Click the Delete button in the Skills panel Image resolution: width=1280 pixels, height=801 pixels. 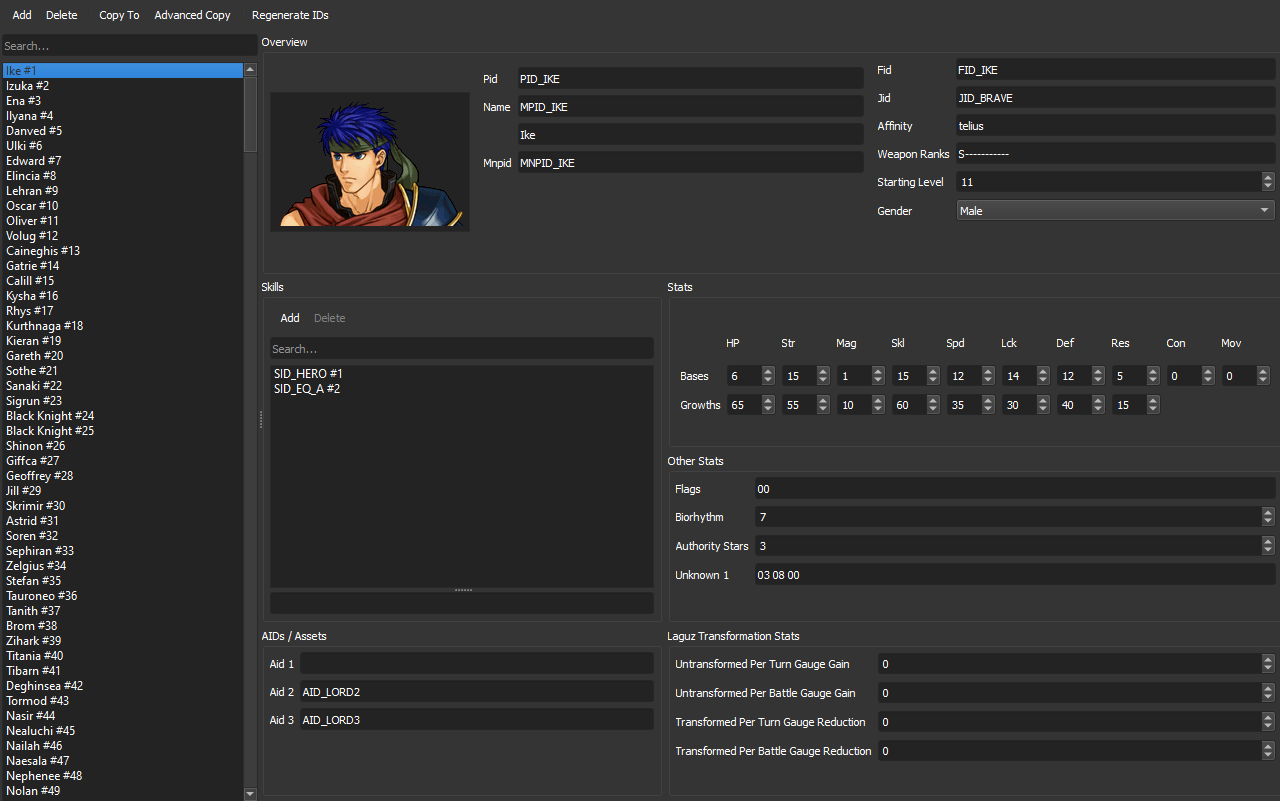point(329,317)
